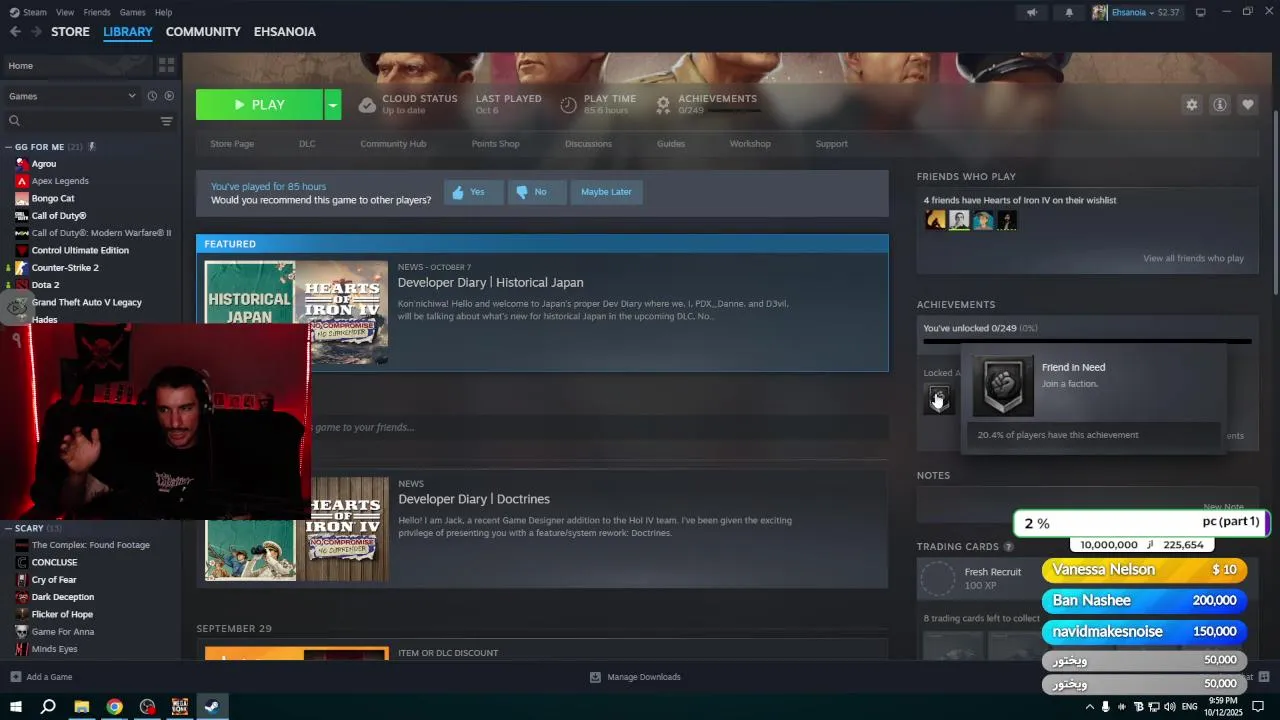Choose No thumbs down recommendation
The width and height of the screenshot is (1280, 720).
[x=537, y=192]
